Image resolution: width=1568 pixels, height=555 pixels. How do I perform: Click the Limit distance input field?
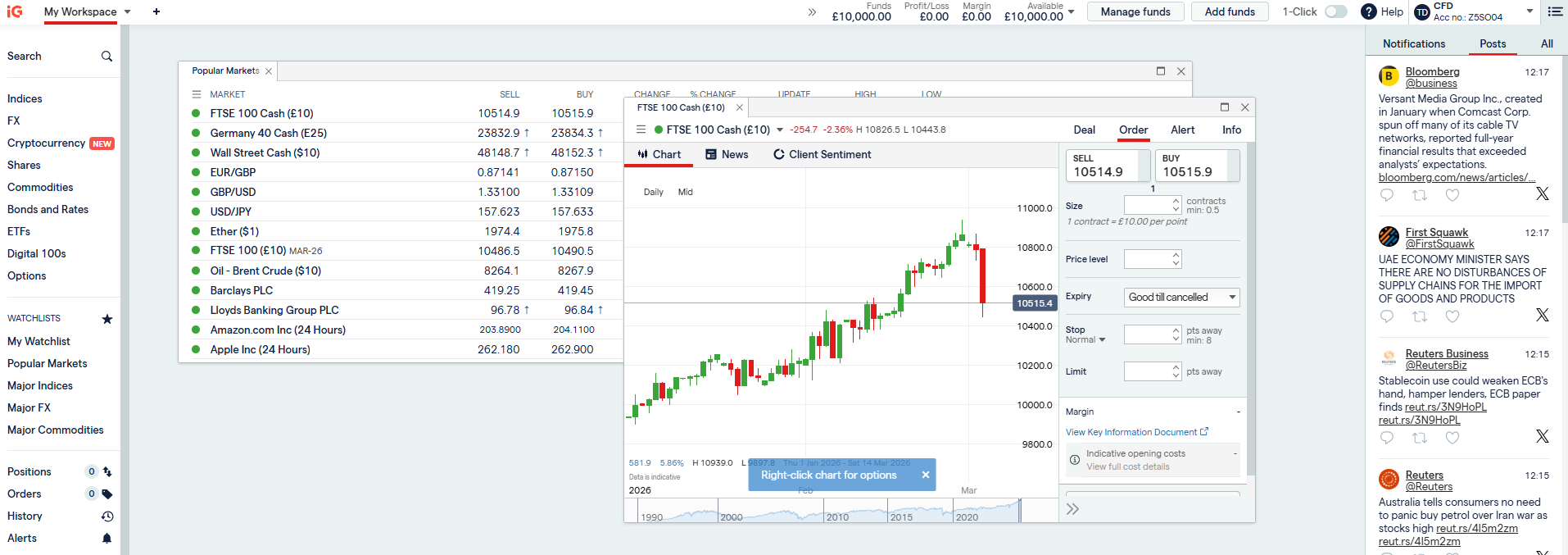(1148, 371)
